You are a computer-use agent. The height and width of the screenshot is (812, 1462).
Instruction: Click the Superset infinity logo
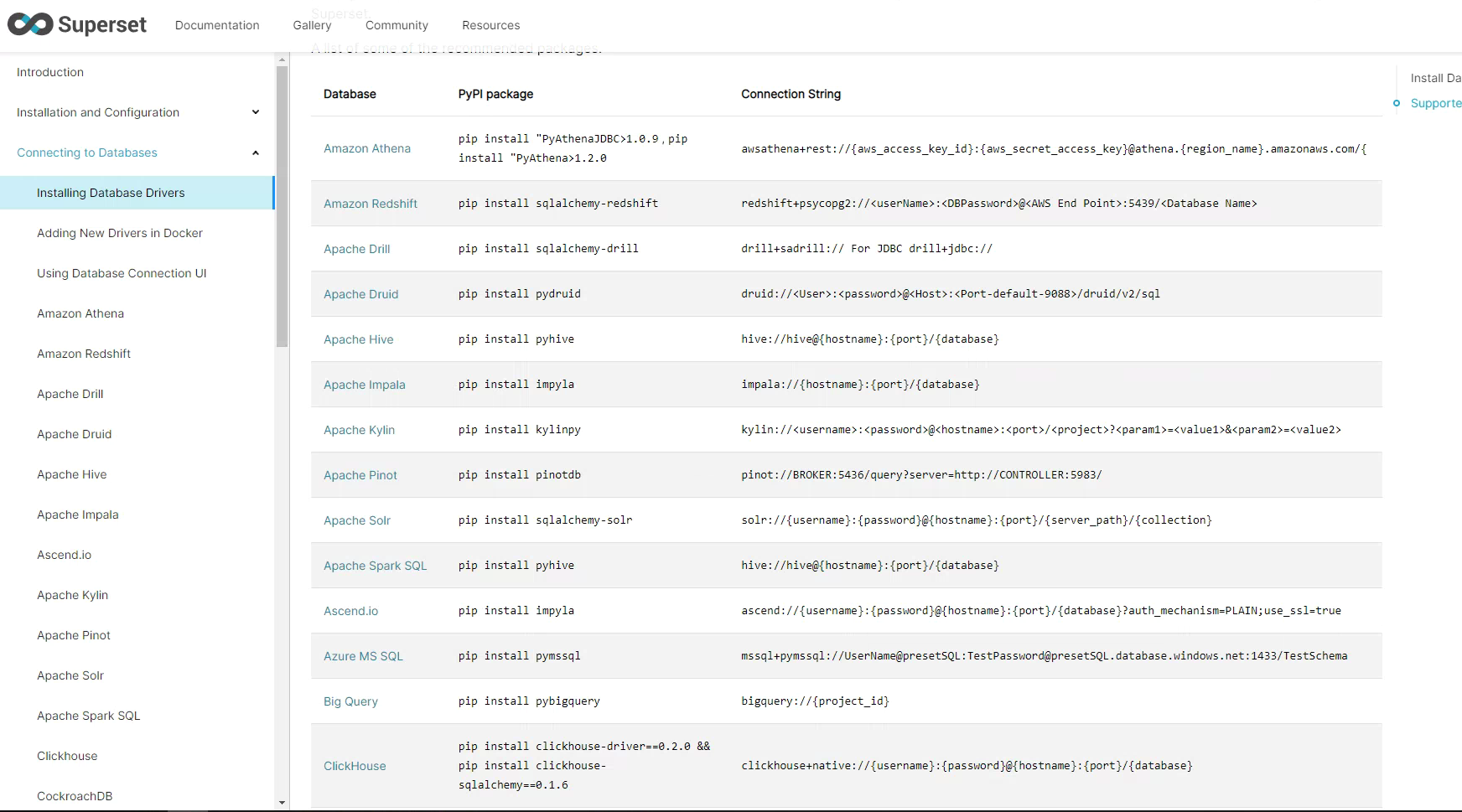(x=30, y=24)
